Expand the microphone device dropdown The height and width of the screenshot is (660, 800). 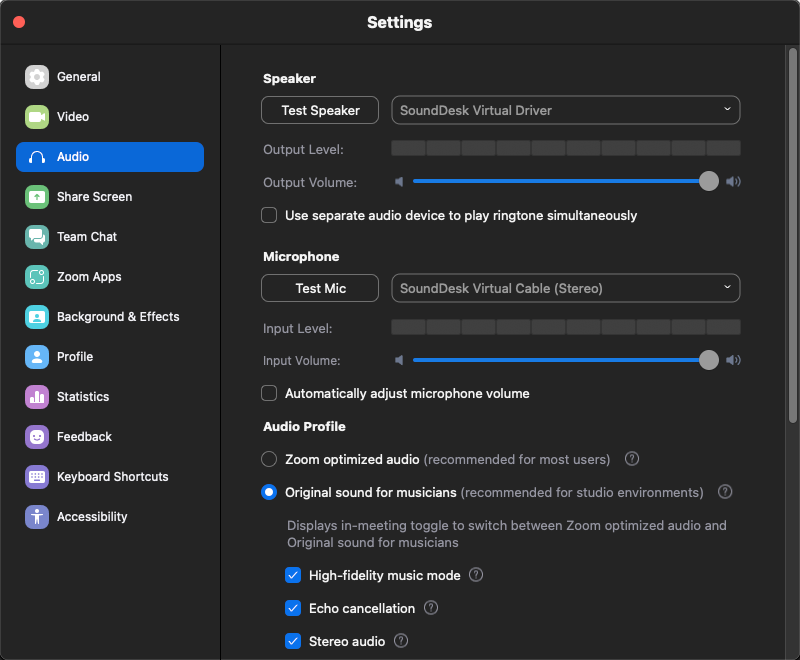tap(565, 288)
